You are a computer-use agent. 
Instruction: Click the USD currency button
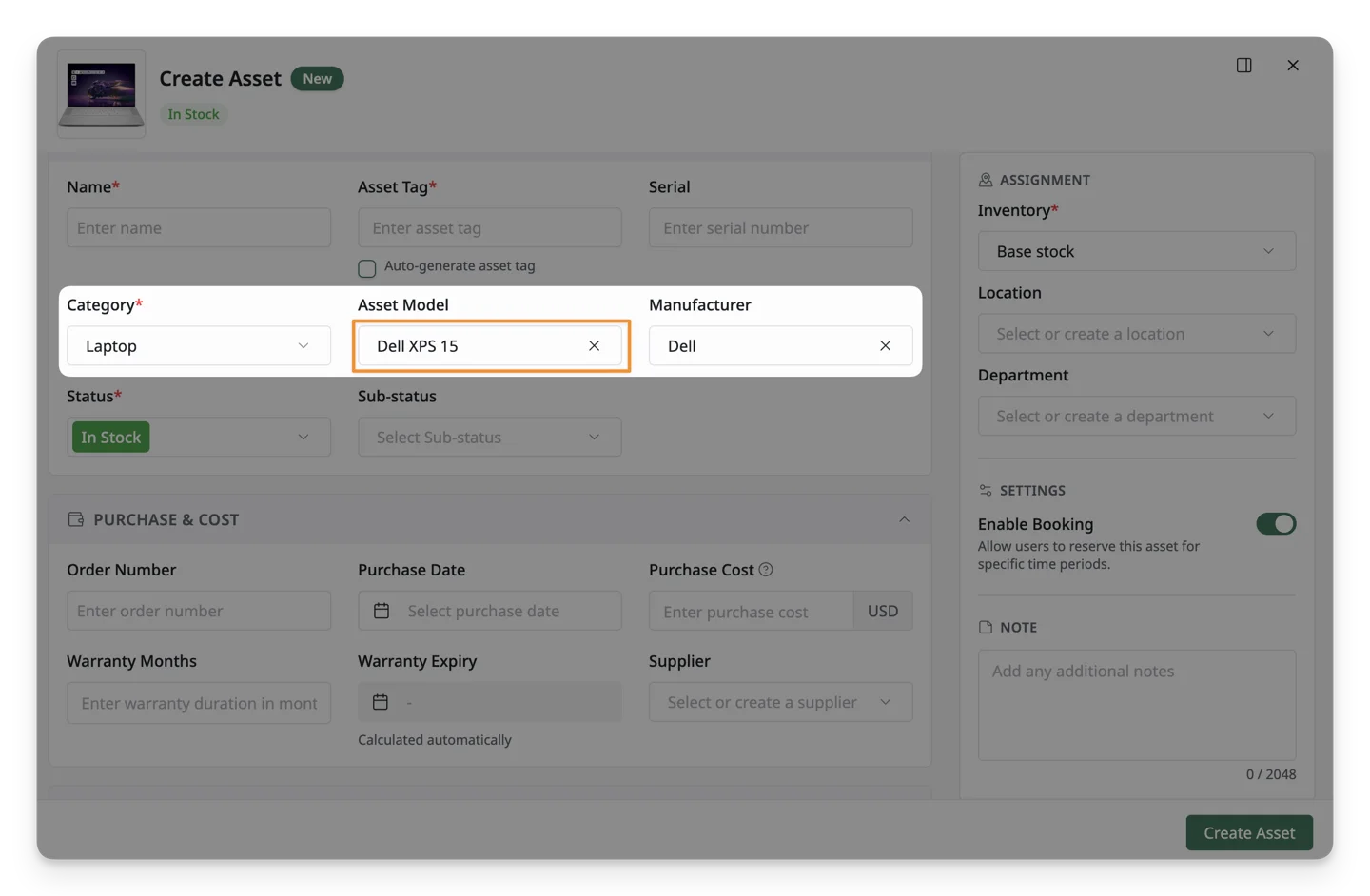point(883,611)
